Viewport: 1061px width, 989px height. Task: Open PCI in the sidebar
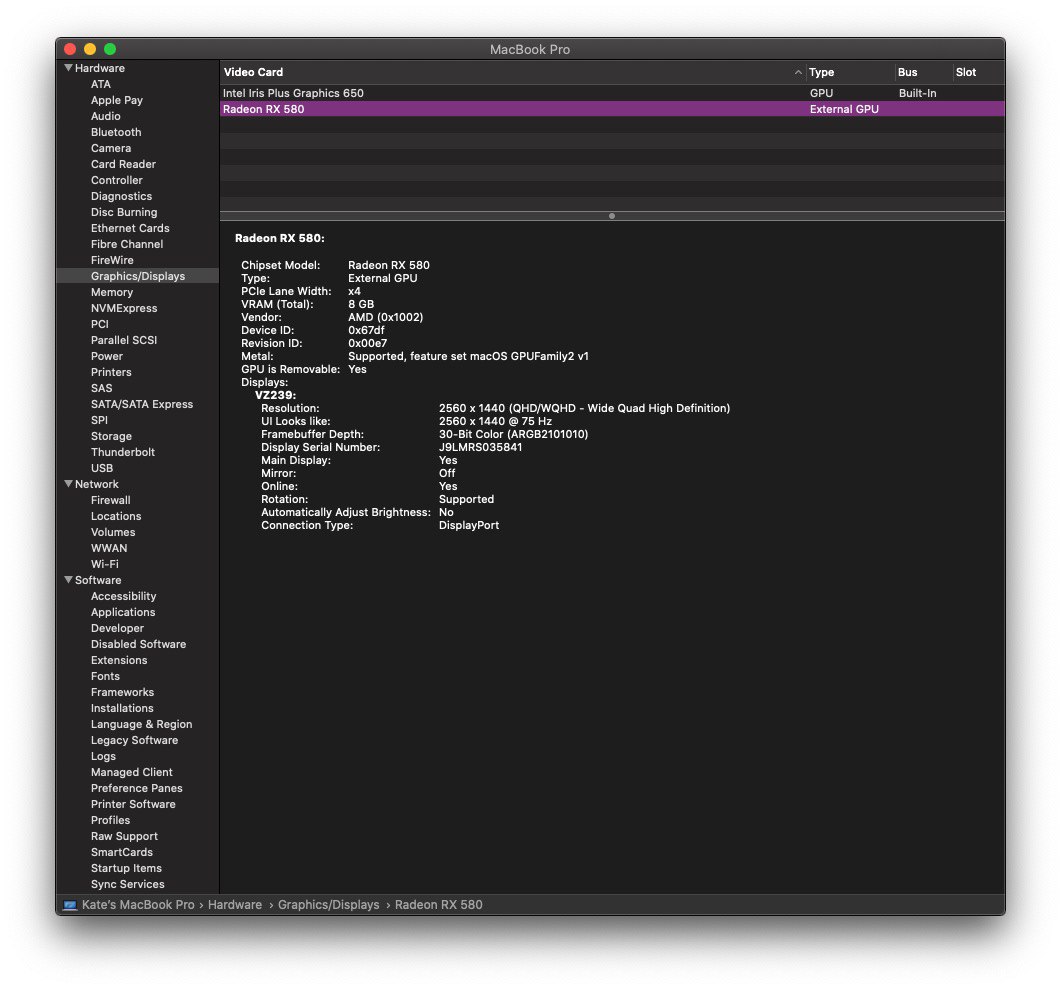click(x=99, y=324)
